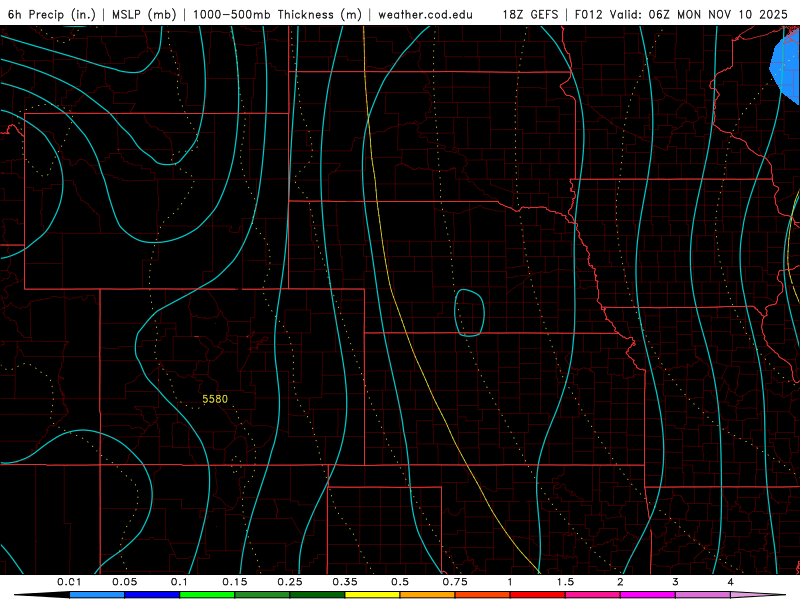This screenshot has width=800, height=600.
Task: Click the '1000-500mb Thickness (m)' header label
Action: click(277, 14)
